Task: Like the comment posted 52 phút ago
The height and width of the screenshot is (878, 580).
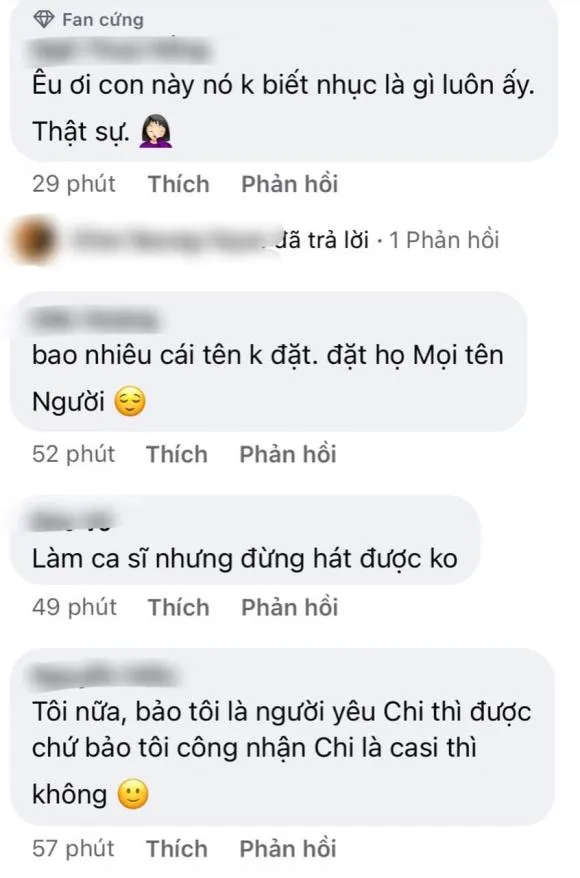Action: click(177, 454)
